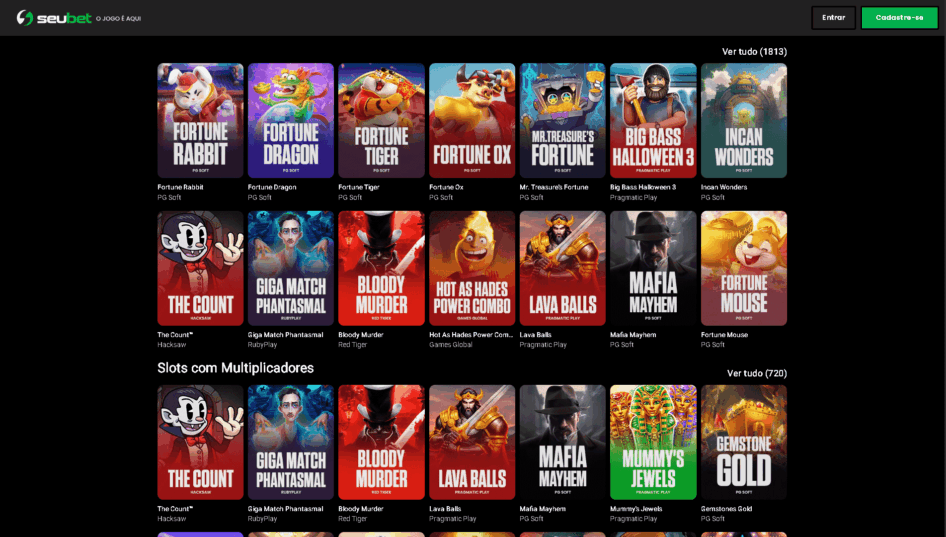The width and height of the screenshot is (946, 537).
Task: Click the 'Fortune Mouse' title text
Action: 725,335
